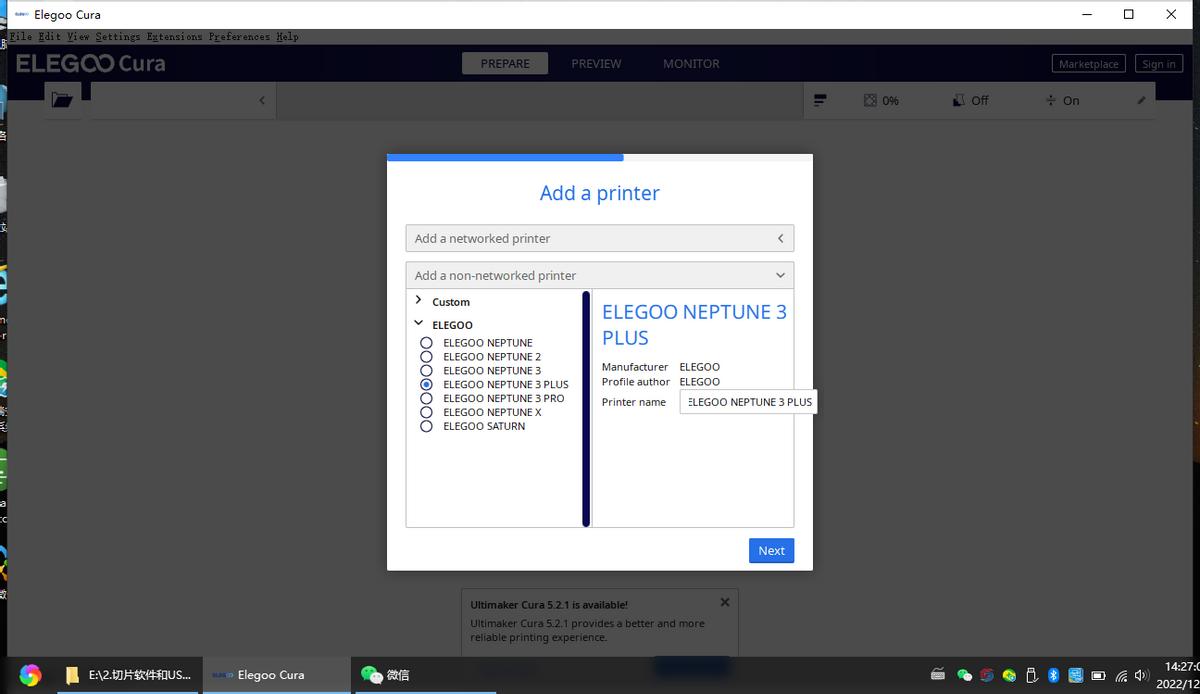Select ELEGOO NEPTUNE X radio button
The width and height of the screenshot is (1200, 694).
(x=426, y=412)
